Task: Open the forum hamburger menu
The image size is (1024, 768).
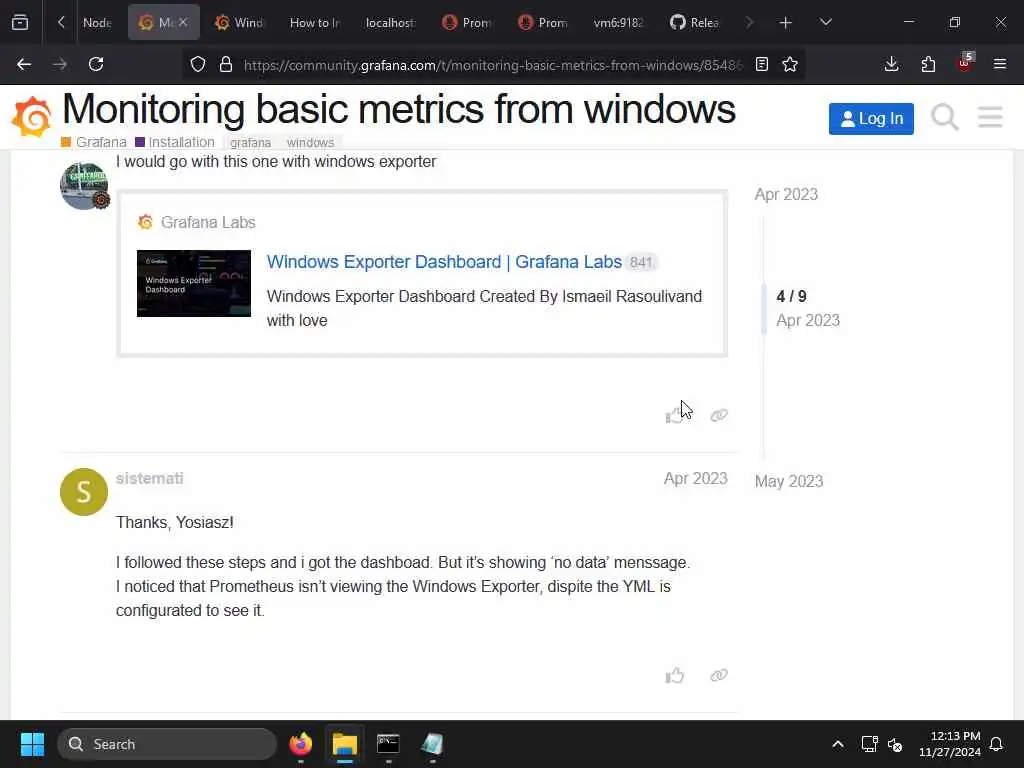Action: 990,118
